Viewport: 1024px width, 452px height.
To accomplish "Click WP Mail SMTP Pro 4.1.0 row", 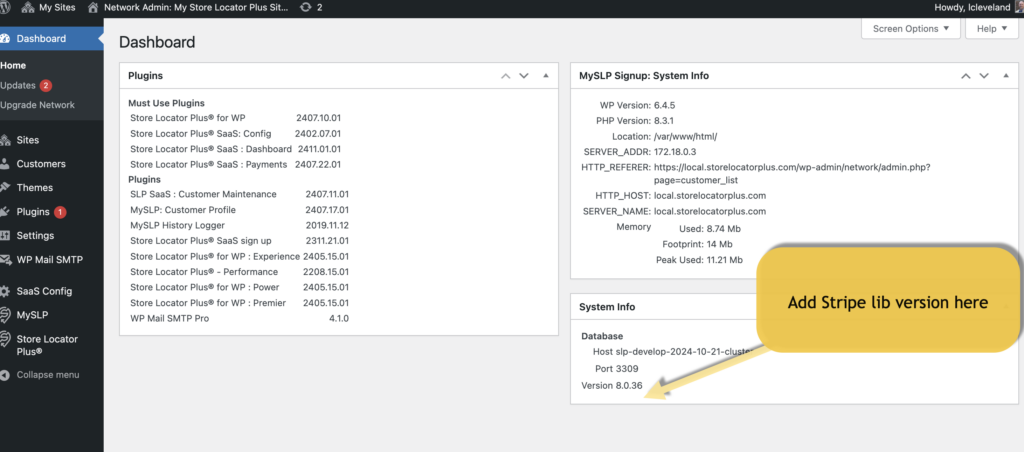I will 240,319.
